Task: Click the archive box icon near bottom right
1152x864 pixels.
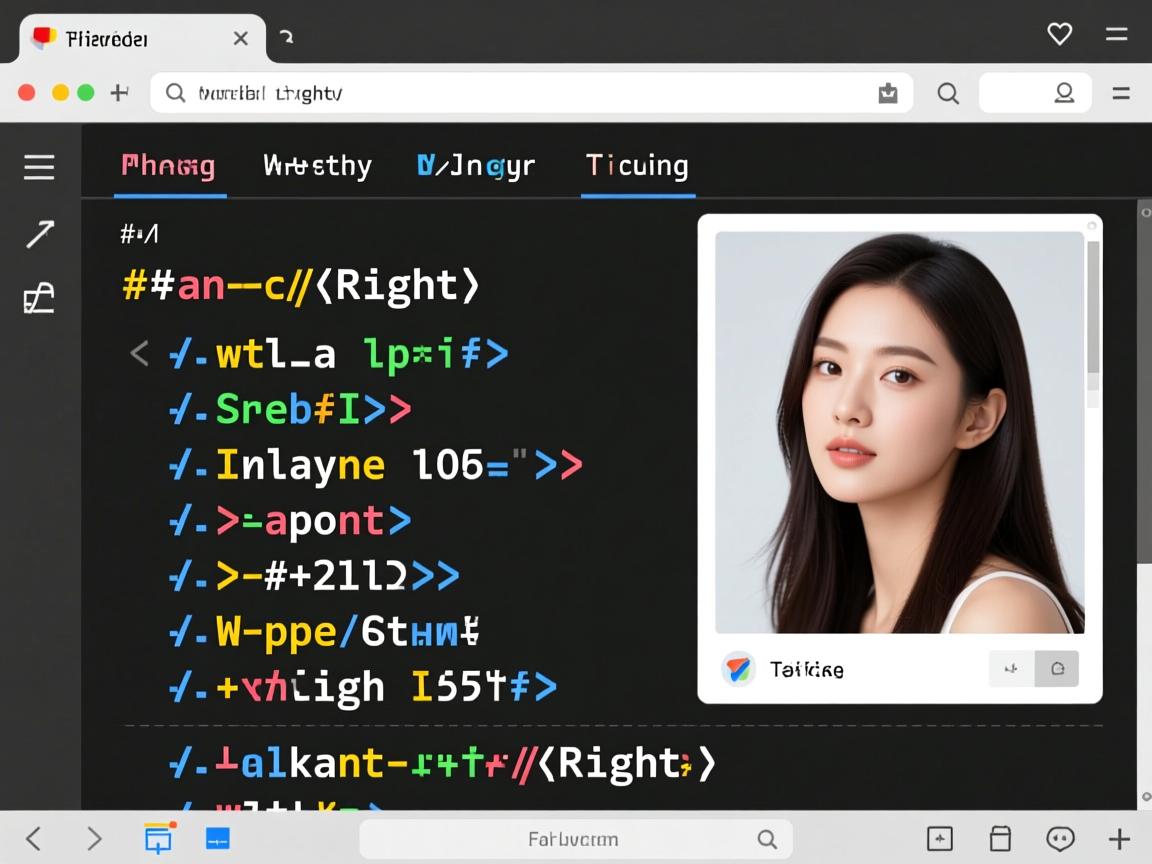Action: tap(999, 839)
